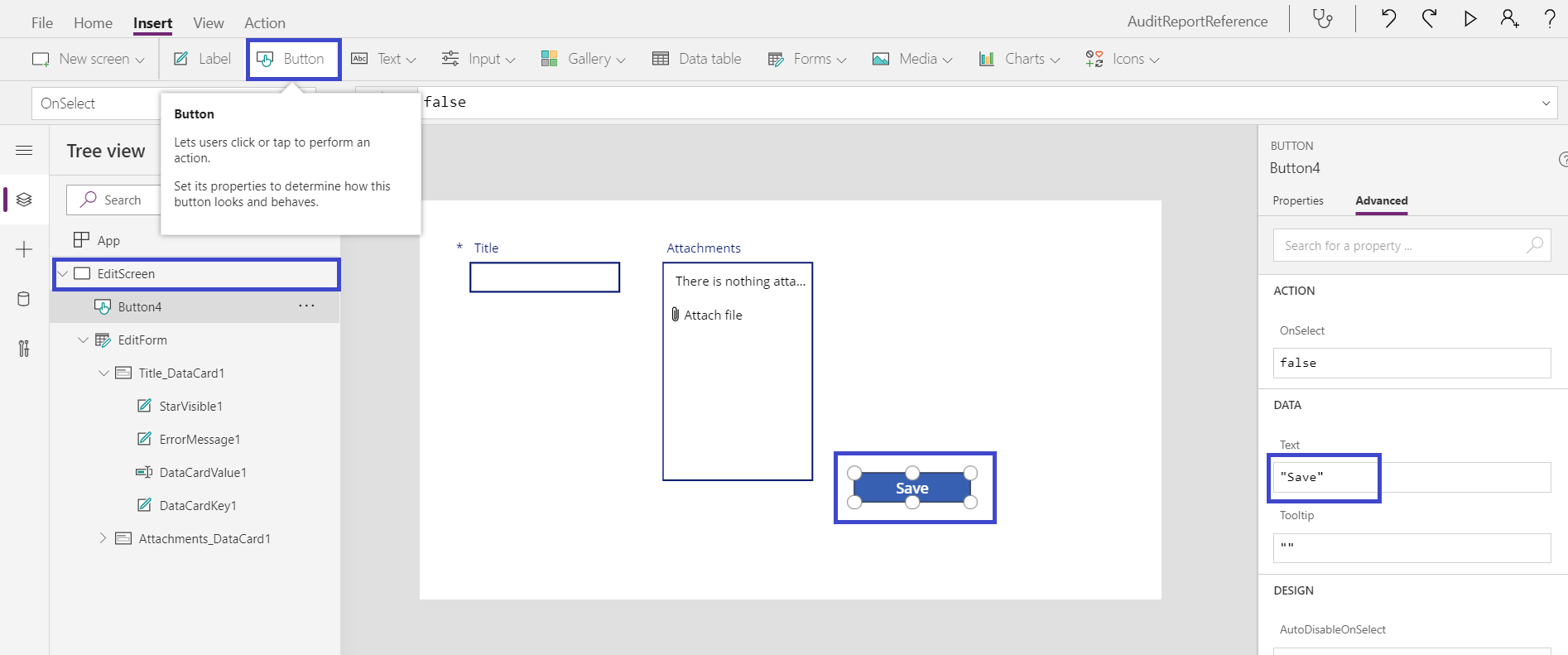Image resolution: width=1568 pixels, height=655 pixels.
Task: Open the Media dropdown
Action: [x=912, y=59]
